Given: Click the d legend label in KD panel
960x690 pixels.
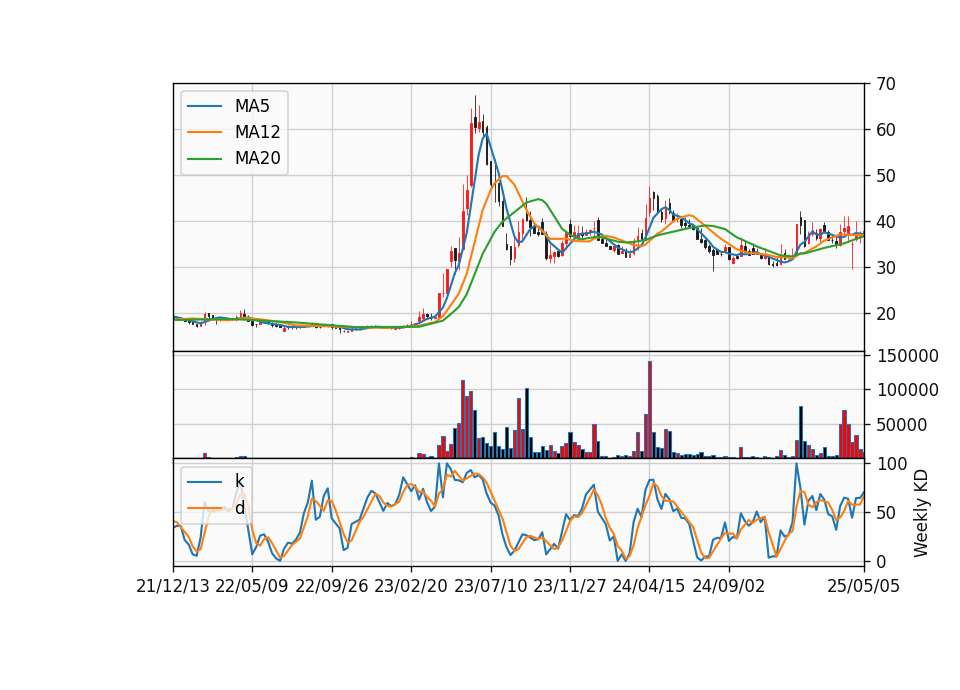Looking at the screenshot, I should pos(239,508).
